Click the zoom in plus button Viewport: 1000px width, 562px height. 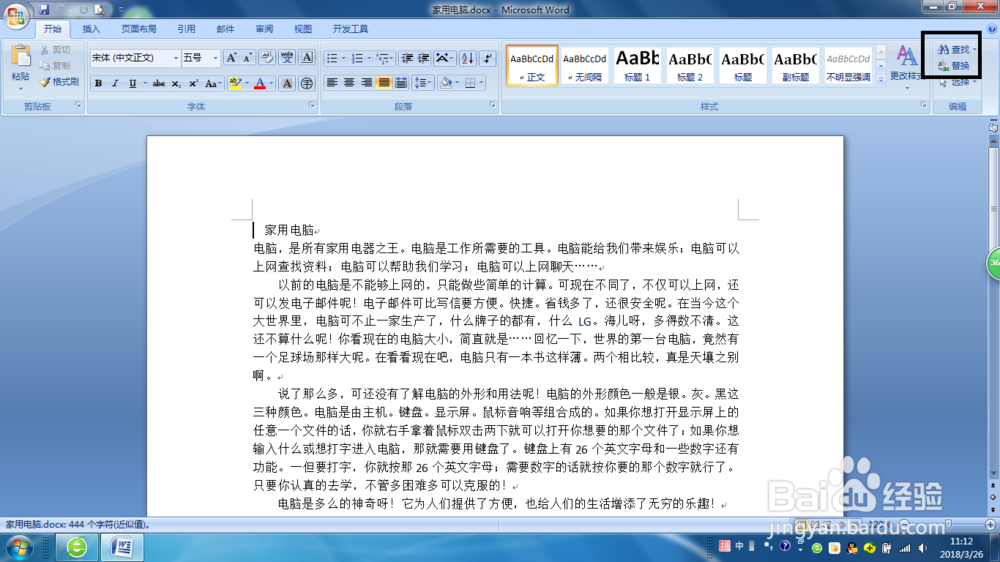click(x=990, y=524)
